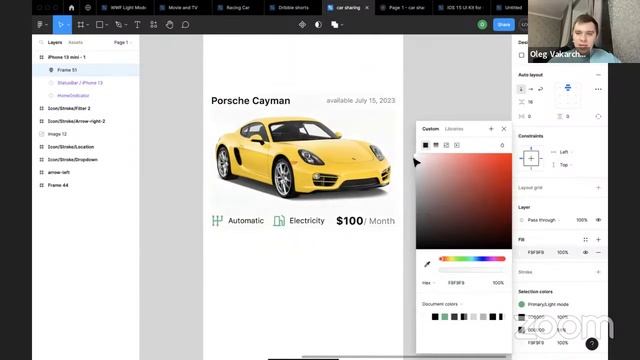Viewport: 640px width, 360px height.
Task: Open the Pass through blend mode dropdown
Action: coord(543,220)
